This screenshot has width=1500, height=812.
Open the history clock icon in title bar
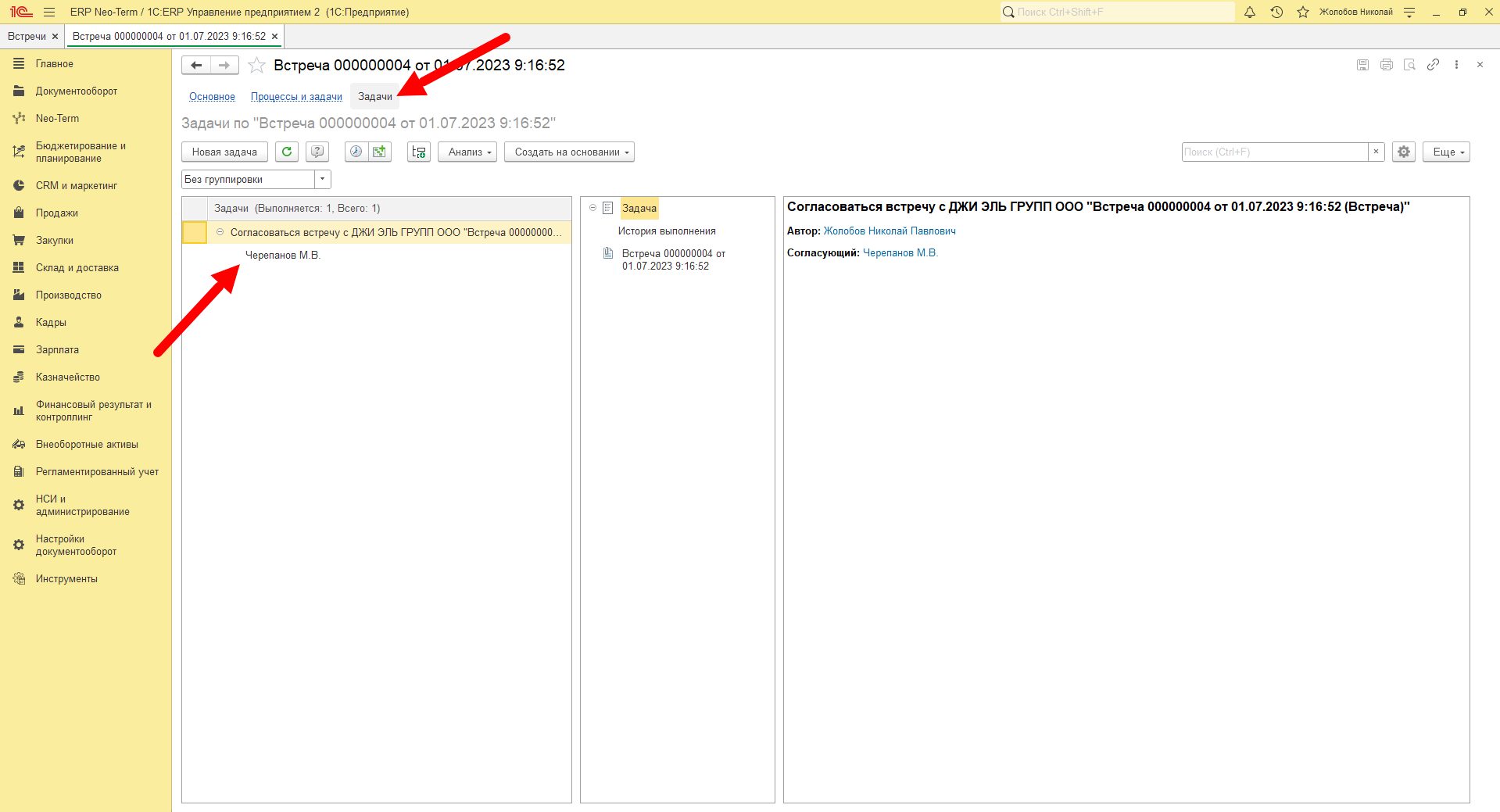coord(1276,12)
